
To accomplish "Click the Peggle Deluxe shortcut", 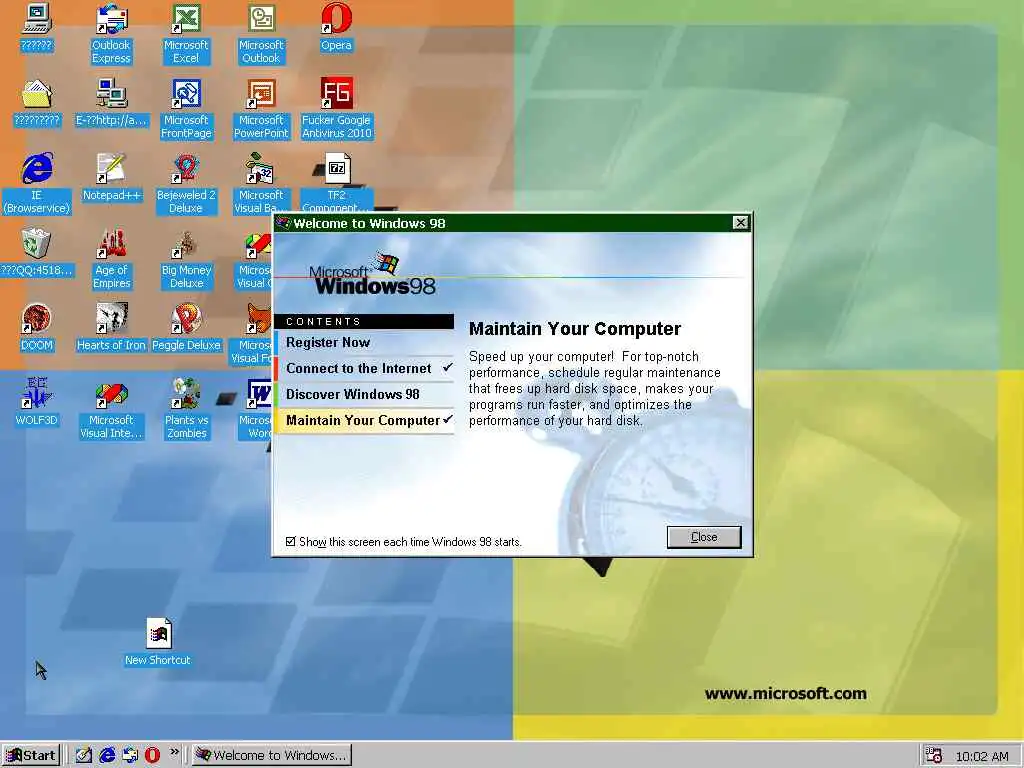I will click(x=186, y=328).
